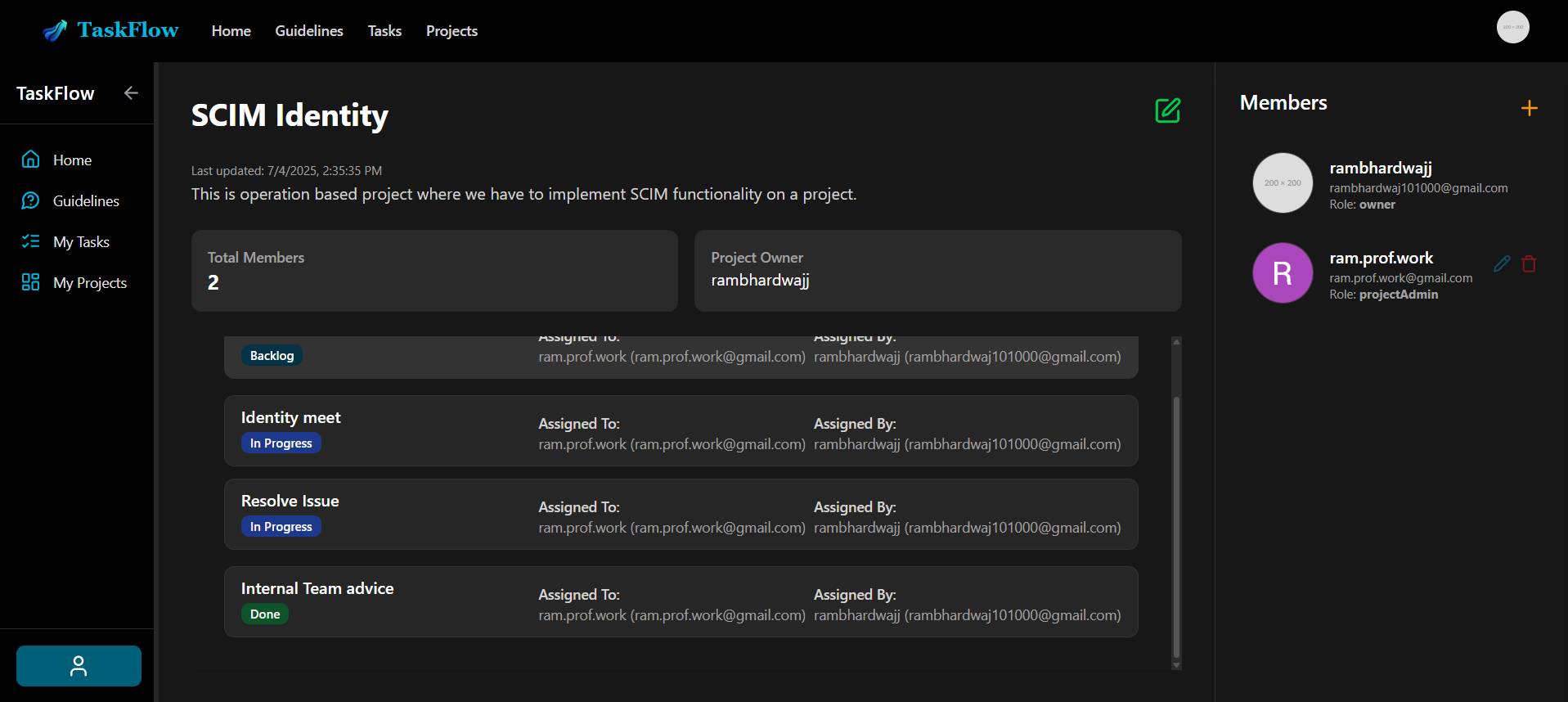Click the purple R avatar of ram.prof.work
This screenshot has height=702, width=1568.
[x=1283, y=272]
